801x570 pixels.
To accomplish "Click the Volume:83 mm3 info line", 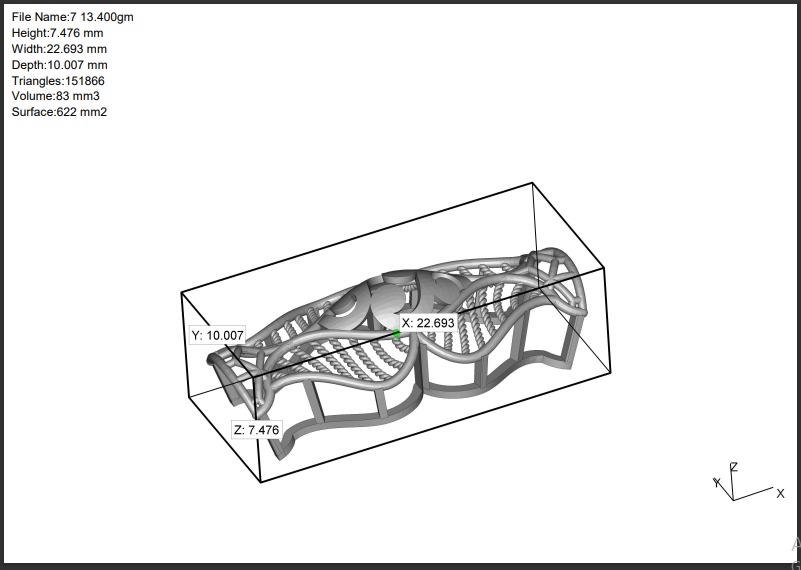I will coord(56,96).
